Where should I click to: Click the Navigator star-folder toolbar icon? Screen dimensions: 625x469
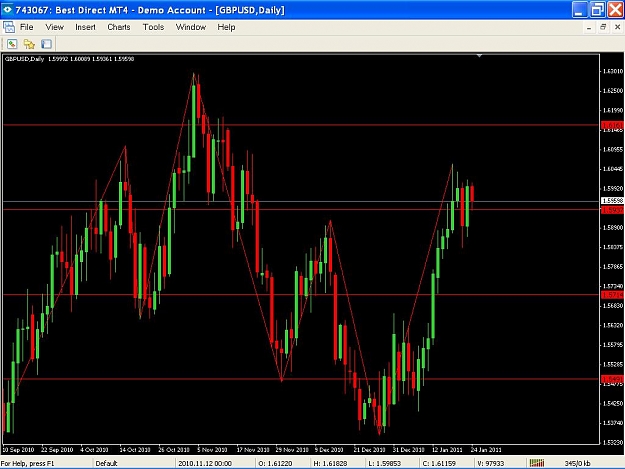tap(29, 44)
